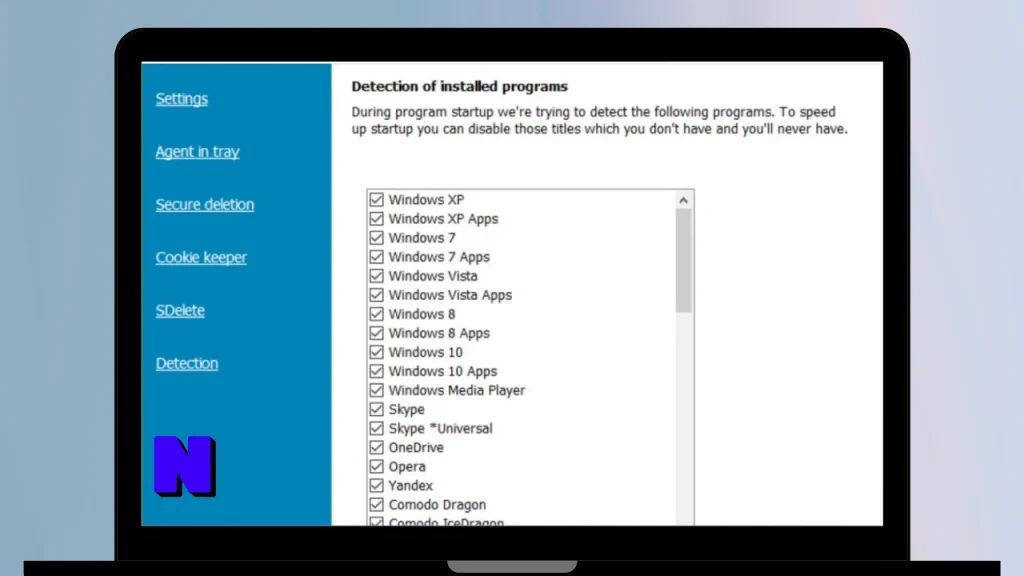Uncheck the Opera checkbox
The image size is (1024, 576).
(x=376, y=466)
